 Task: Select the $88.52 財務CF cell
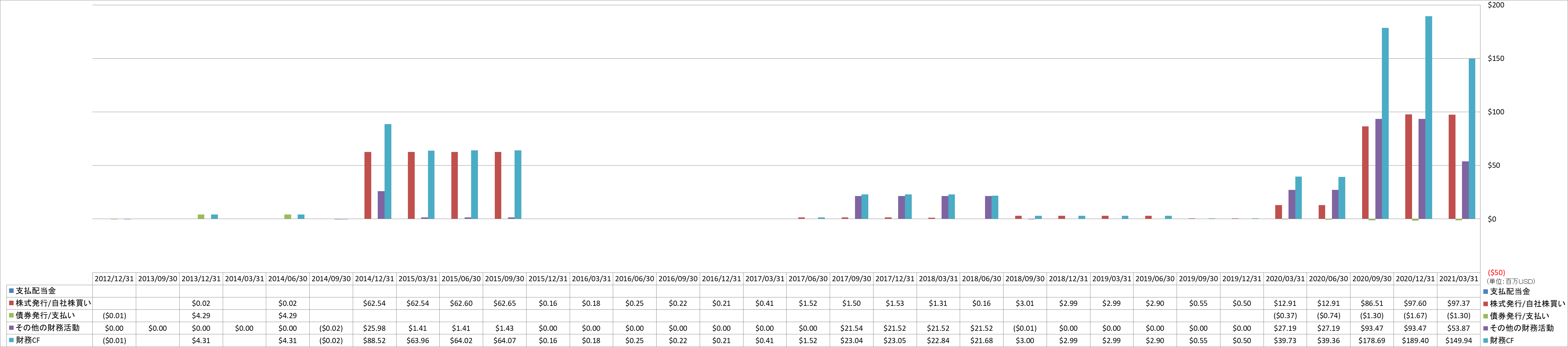pos(374,340)
